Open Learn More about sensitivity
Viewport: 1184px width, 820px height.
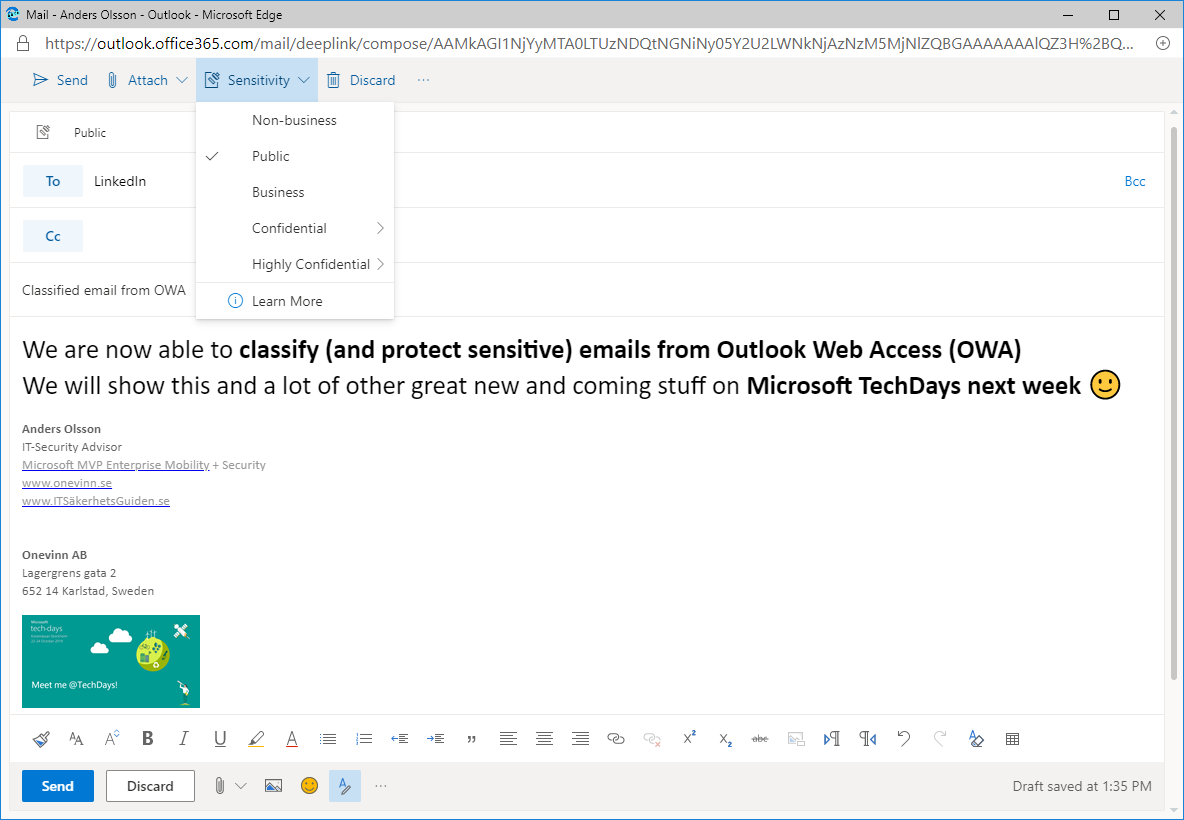tap(294, 301)
